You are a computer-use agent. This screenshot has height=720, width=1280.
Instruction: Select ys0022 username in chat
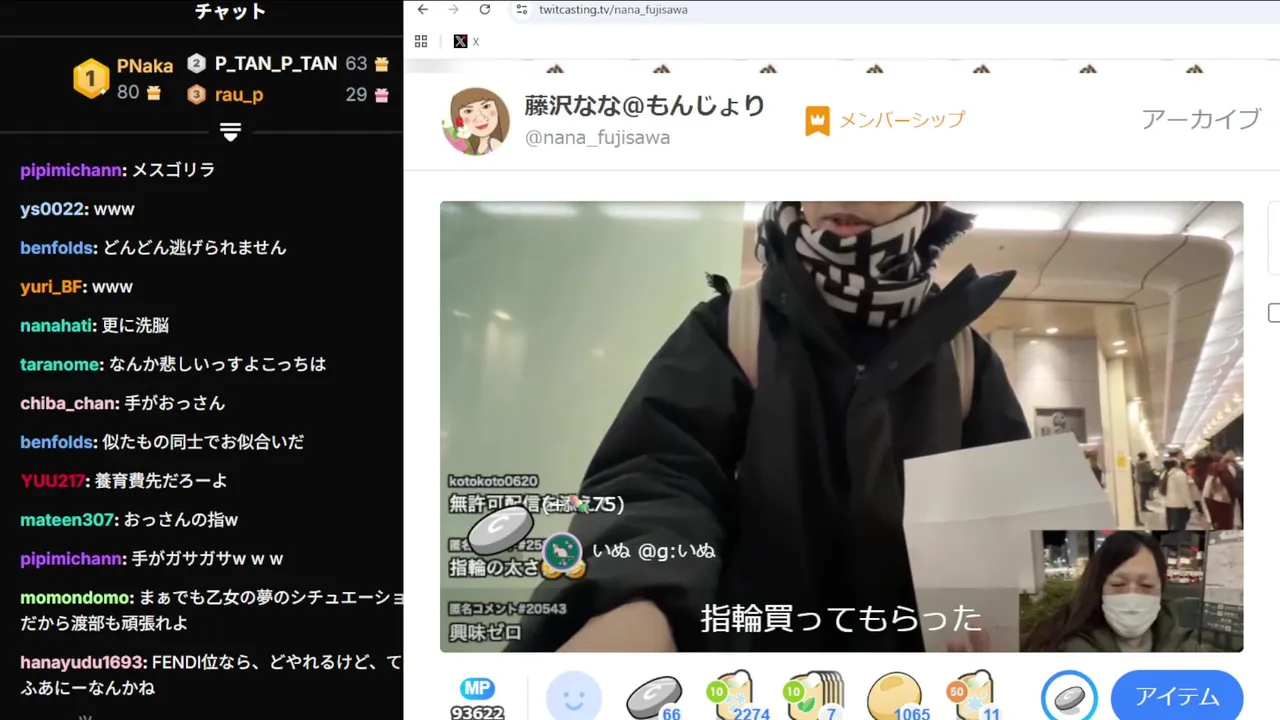point(52,209)
